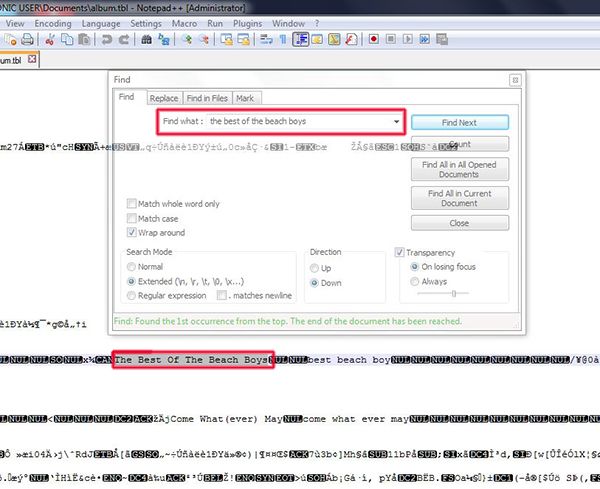The height and width of the screenshot is (489, 600).
Task: Switch to the Mark tab
Action: point(245,98)
